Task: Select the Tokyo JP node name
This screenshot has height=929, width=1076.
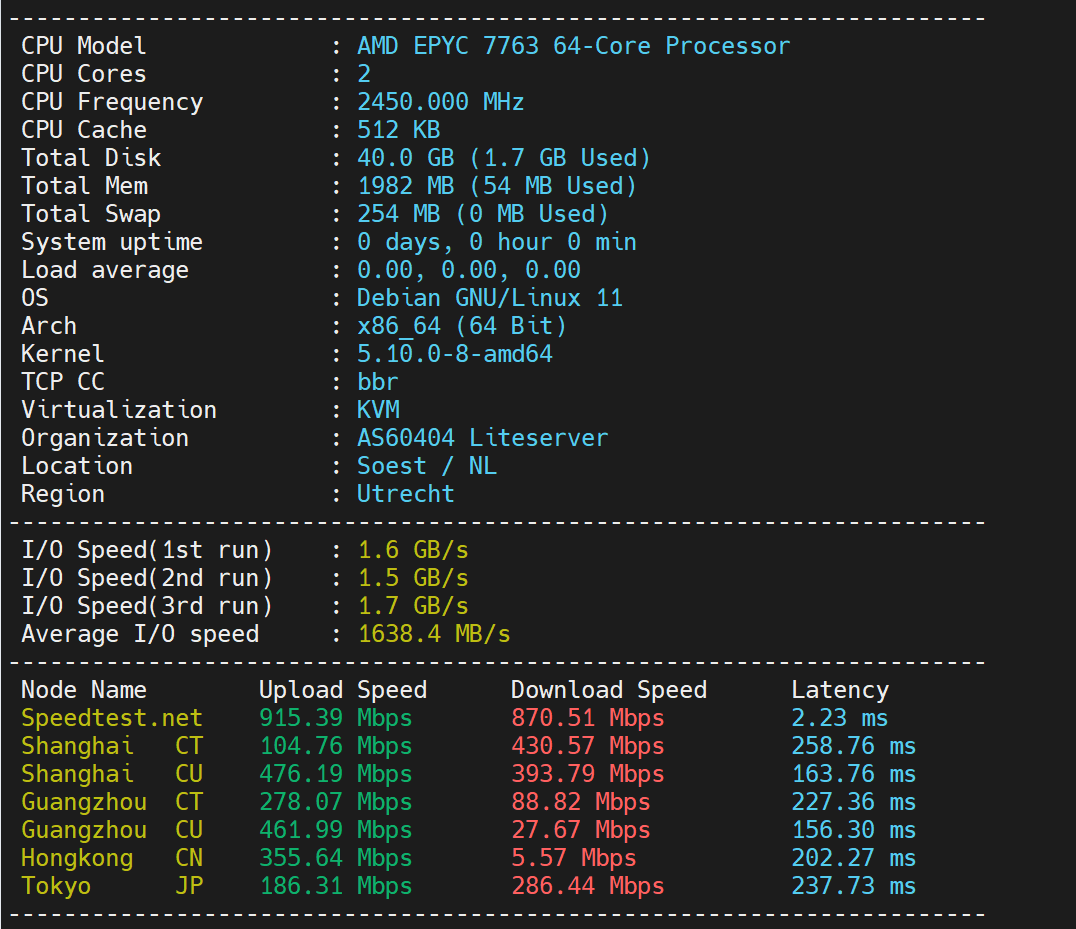Action: [112, 886]
